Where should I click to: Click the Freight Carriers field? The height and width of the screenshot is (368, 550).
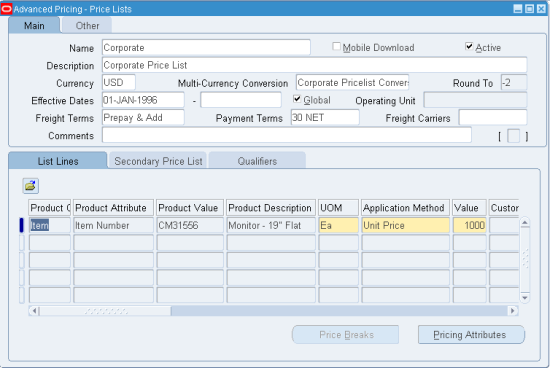point(493,118)
